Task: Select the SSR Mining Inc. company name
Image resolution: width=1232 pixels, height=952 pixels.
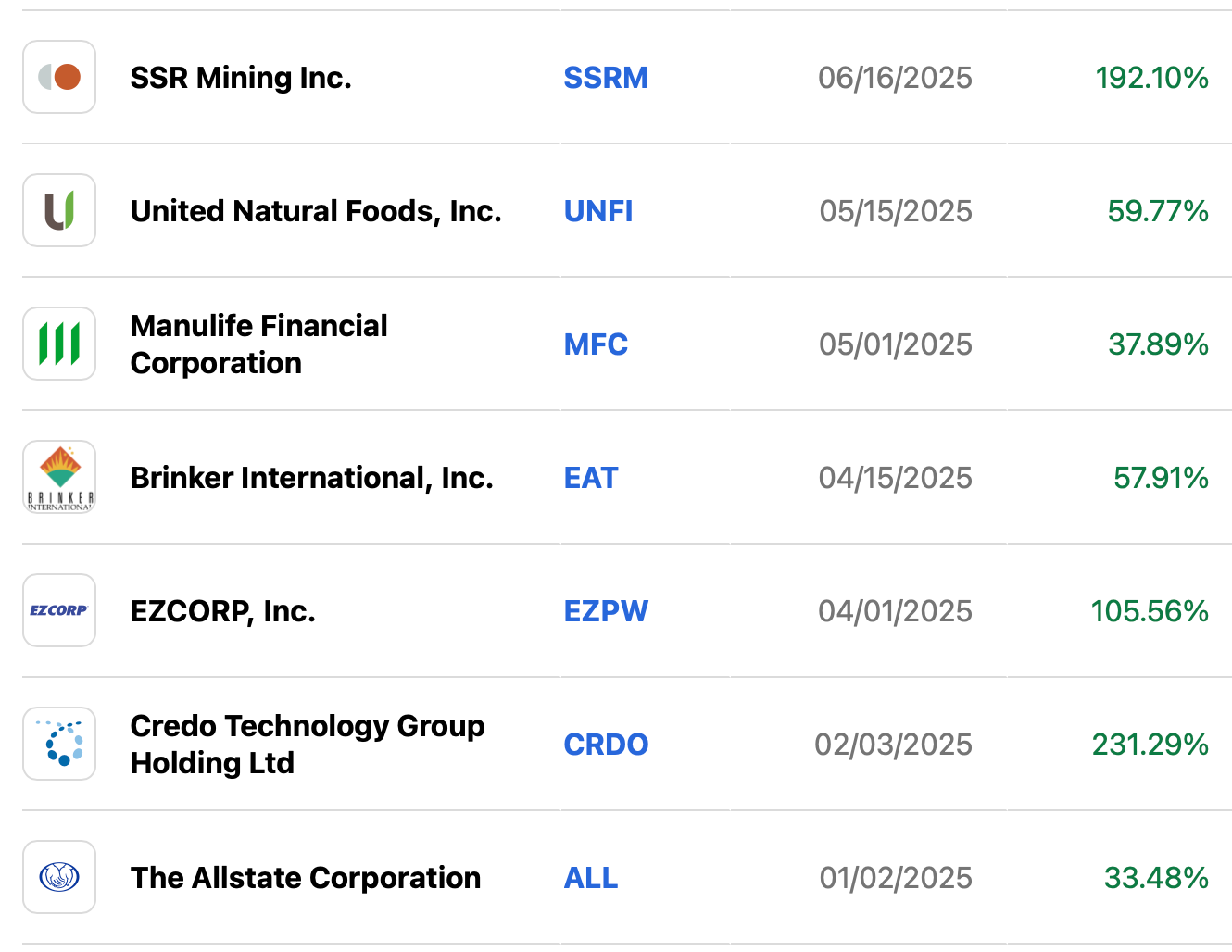Action: [241, 78]
